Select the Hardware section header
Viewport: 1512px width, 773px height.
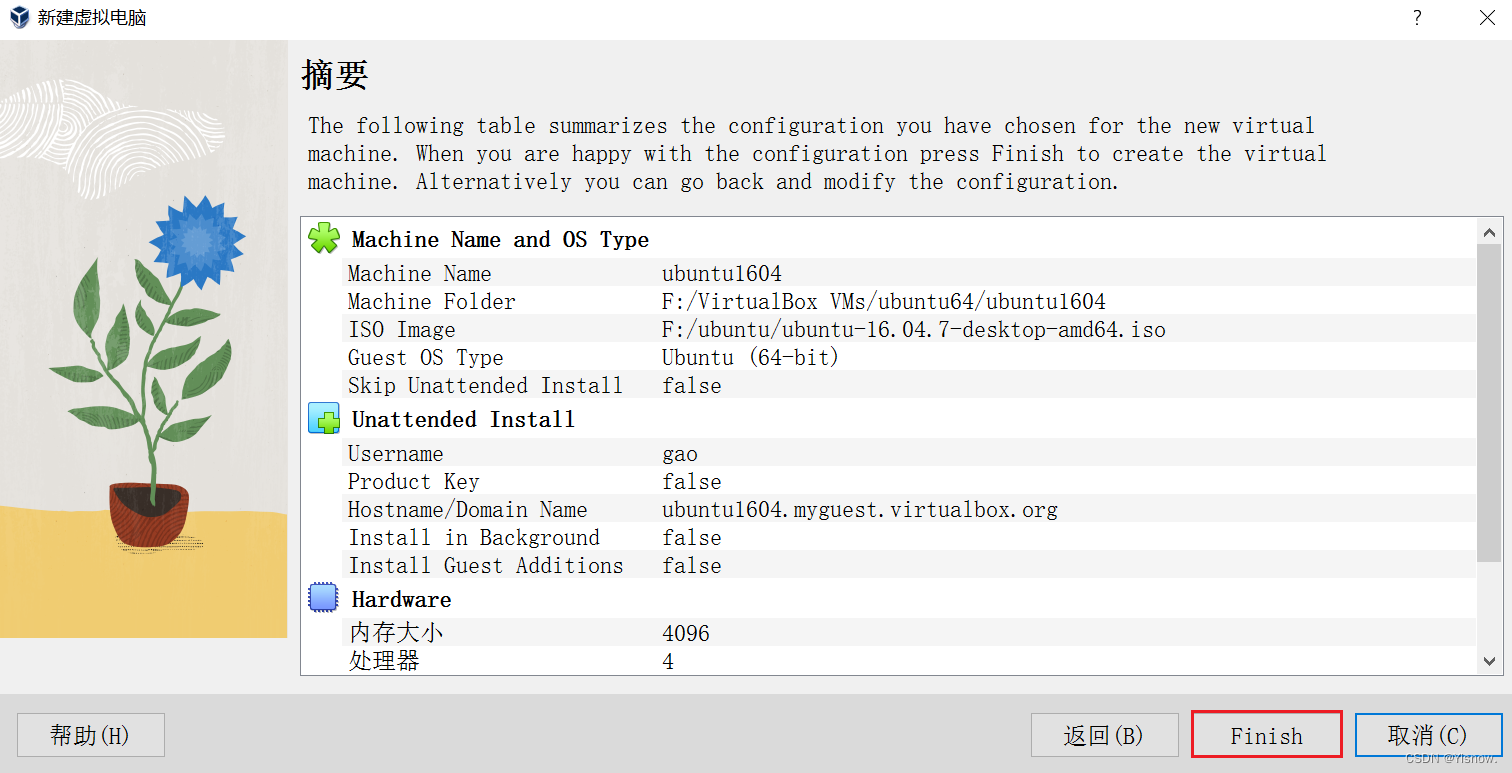click(x=401, y=600)
